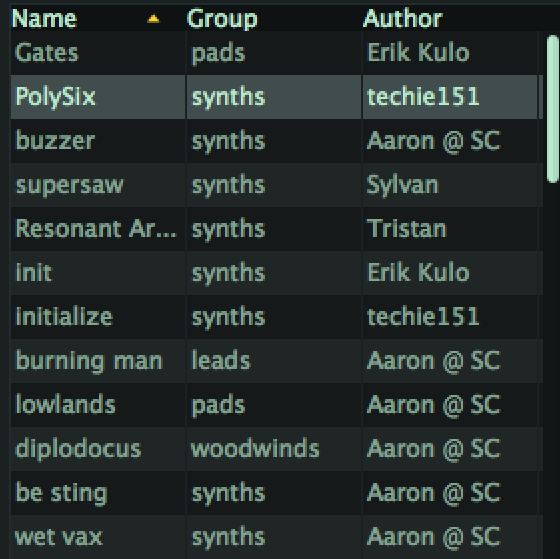Click author Sylvan in supersaw row
The height and width of the screenshot is (559, 560).
click(x=402, y=185)
